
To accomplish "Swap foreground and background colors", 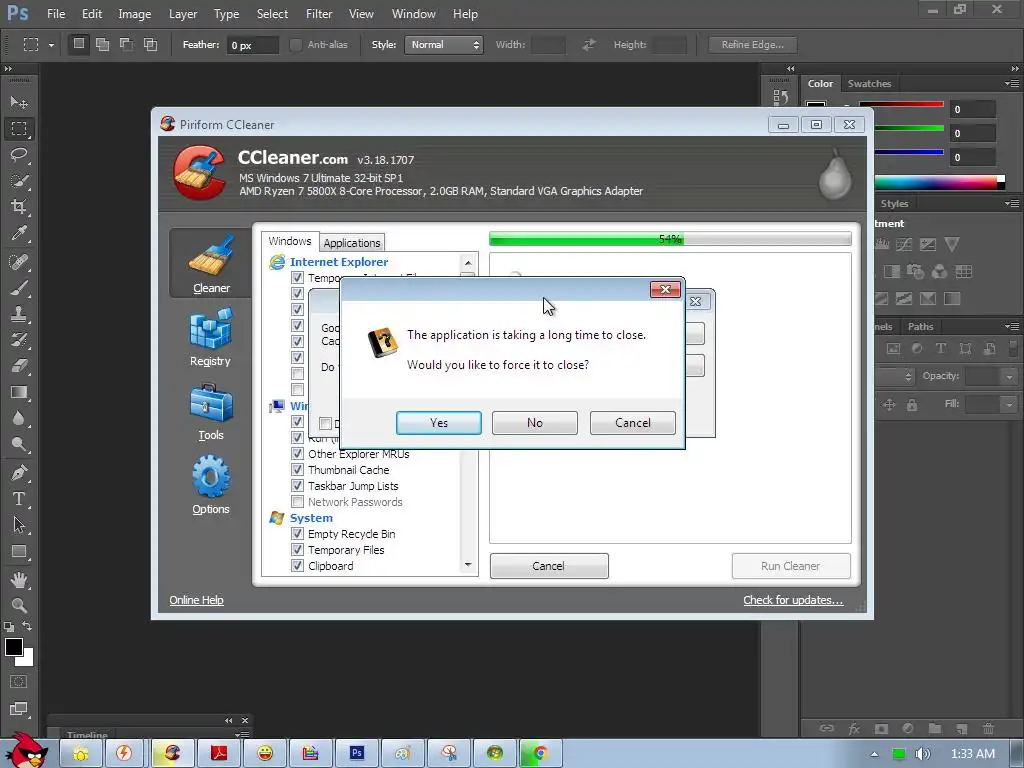I will tap(27, 626).
